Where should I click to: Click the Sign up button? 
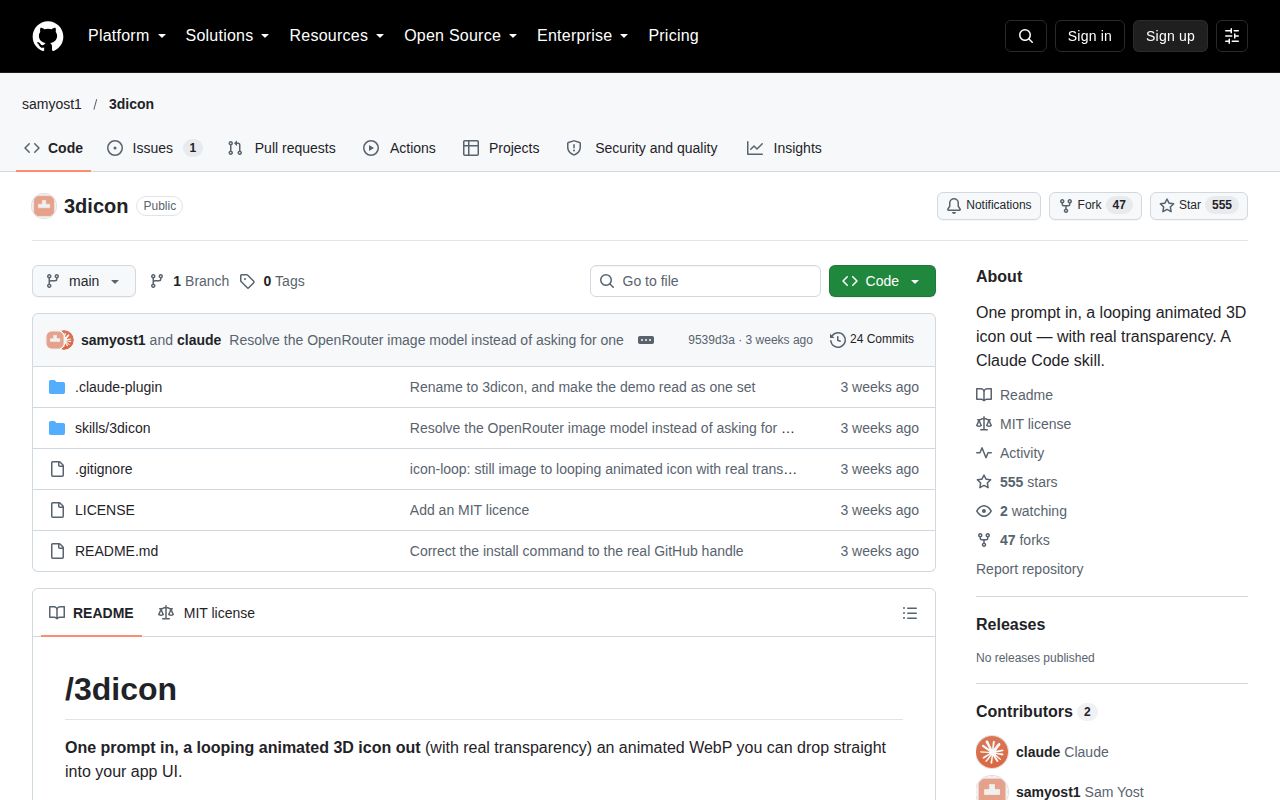point(1170,36)
